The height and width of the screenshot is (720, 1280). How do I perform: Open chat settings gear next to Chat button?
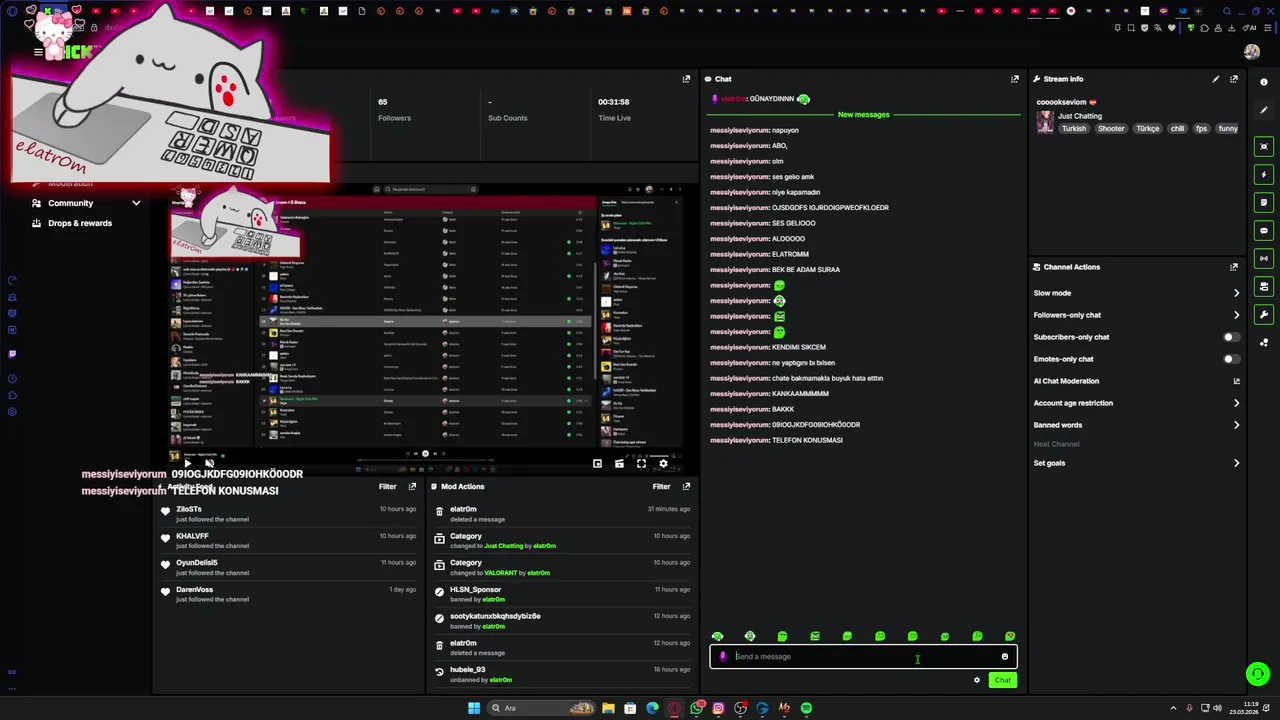(977, 680)
